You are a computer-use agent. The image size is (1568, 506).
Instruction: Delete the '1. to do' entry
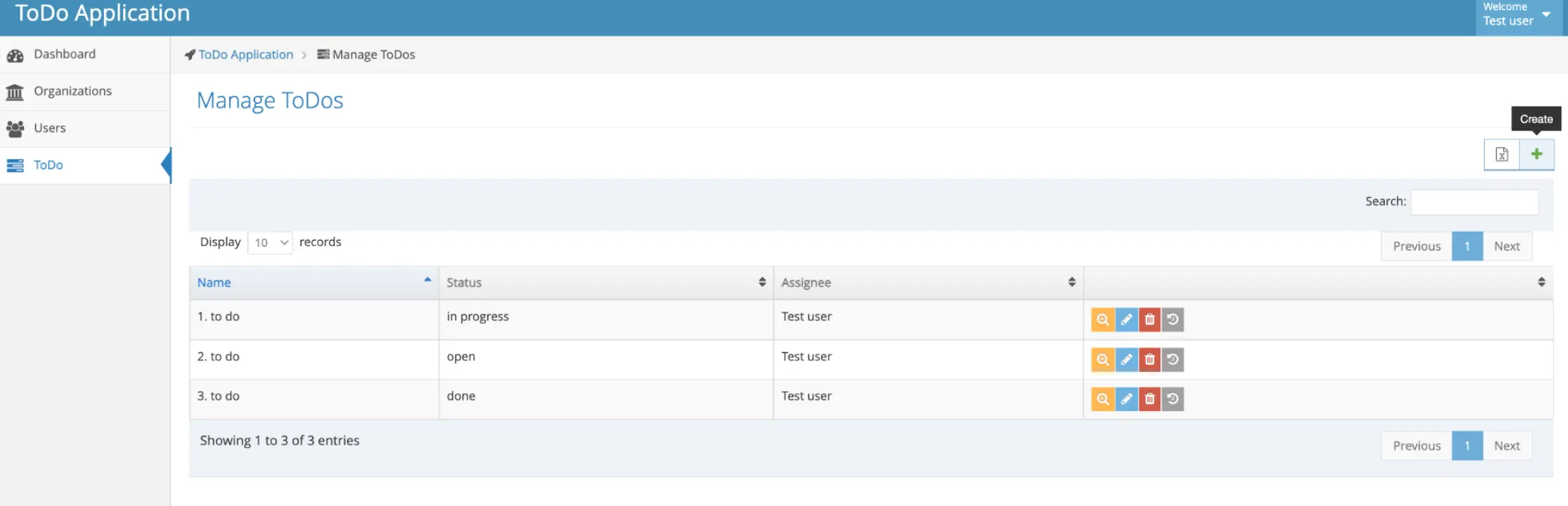click(1150, 319)
